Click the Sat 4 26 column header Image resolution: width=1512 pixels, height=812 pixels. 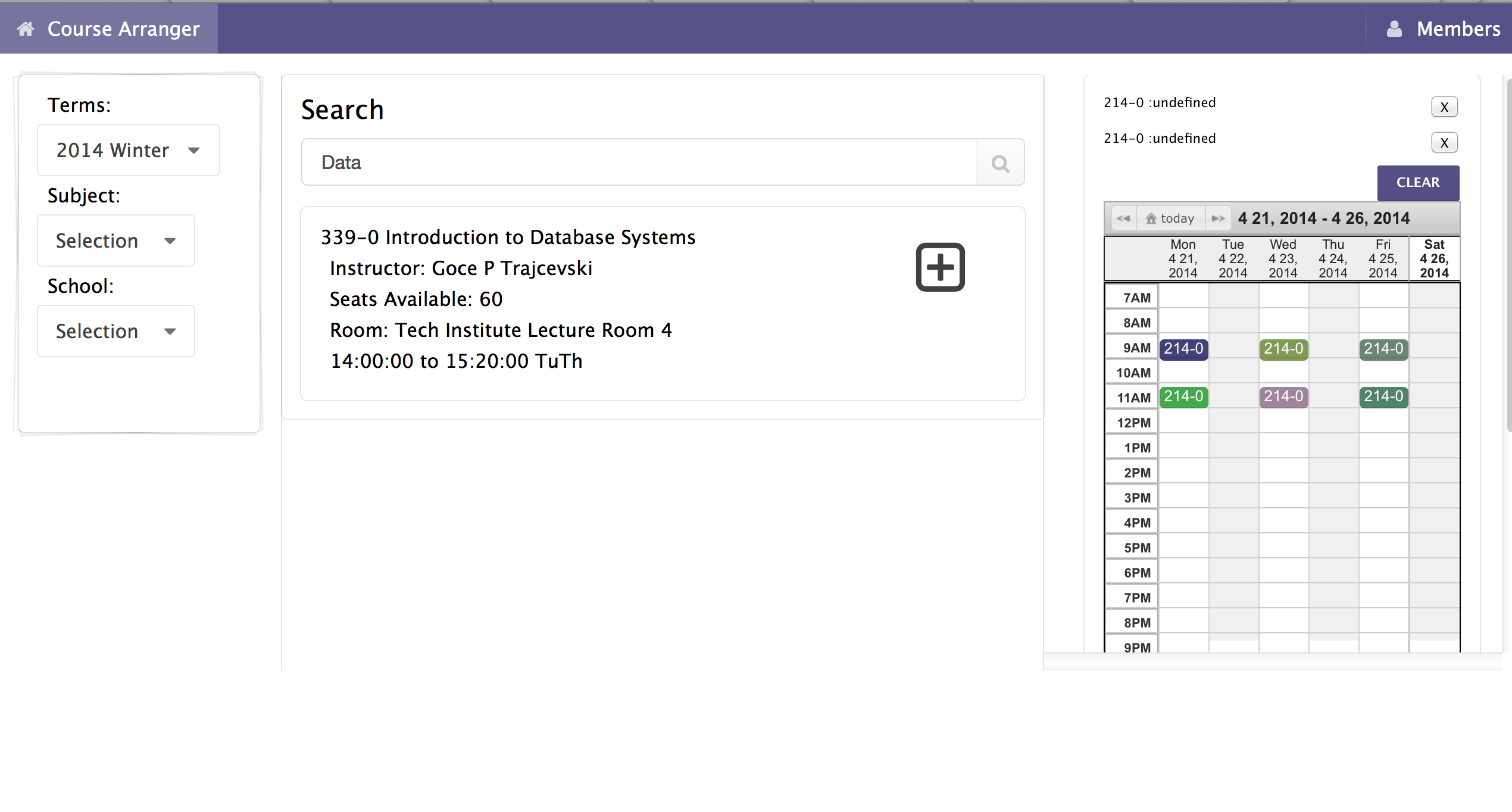[x=1433, y=258]
